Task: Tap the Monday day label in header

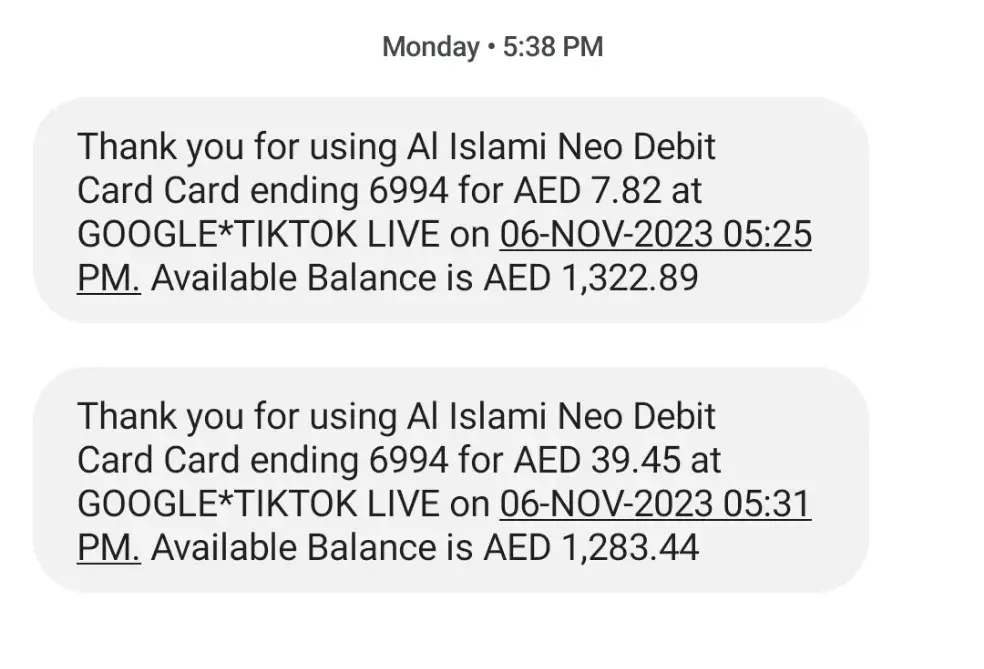Action: point(430,47)
